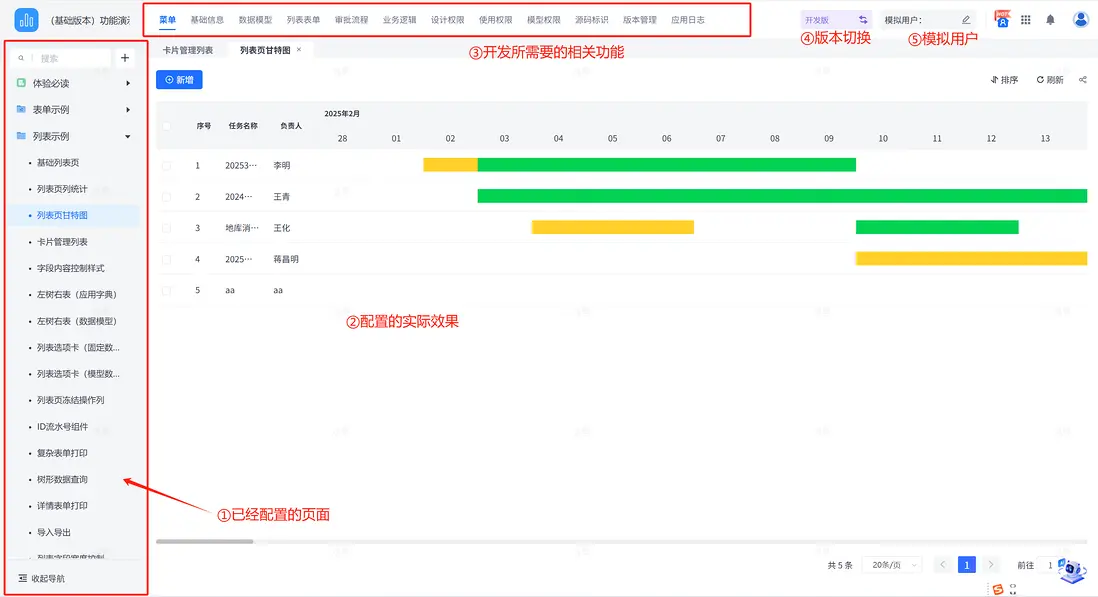
Task: Open the 20条/页 page size dropdown
Action: (894, 565)
